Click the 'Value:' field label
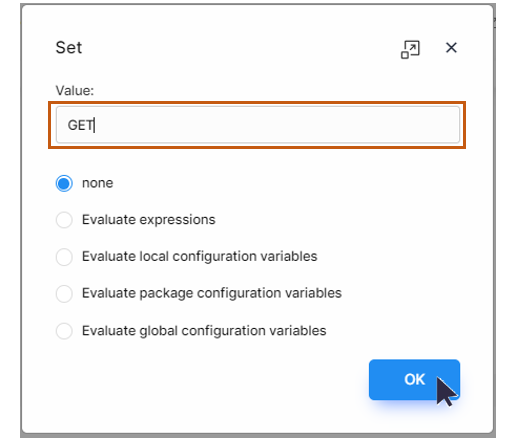The height and width of the screenshot is (438, 515). click(75, 90)
